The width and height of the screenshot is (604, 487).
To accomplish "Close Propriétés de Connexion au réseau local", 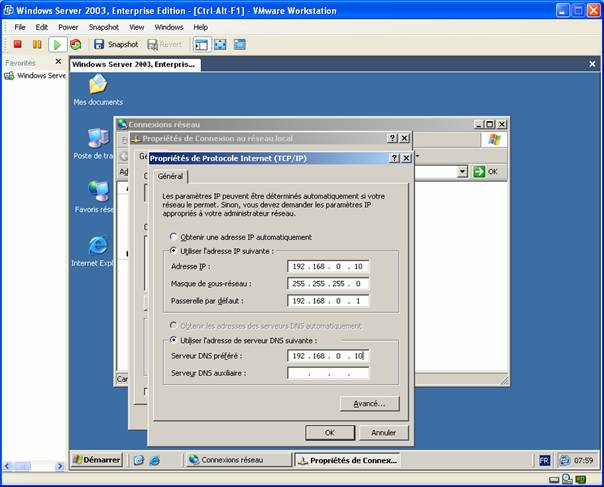I will (x=404, y=138).
